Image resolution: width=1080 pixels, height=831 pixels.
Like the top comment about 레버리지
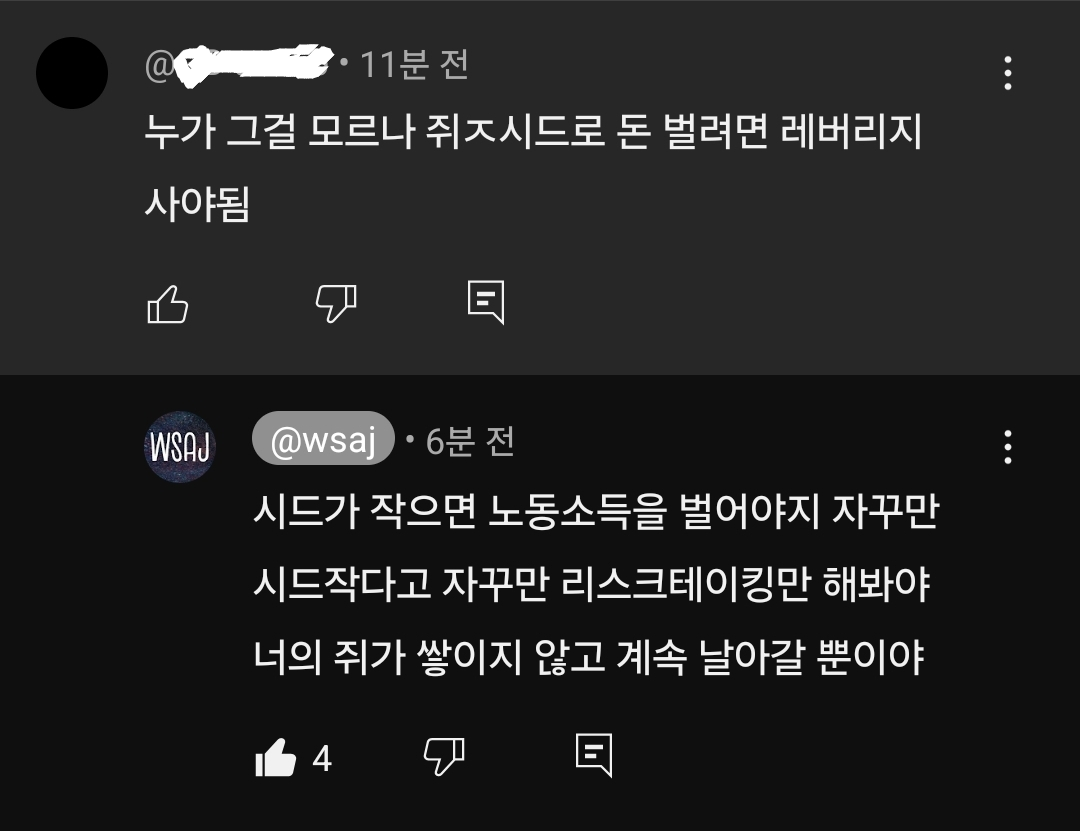[167, 304]
